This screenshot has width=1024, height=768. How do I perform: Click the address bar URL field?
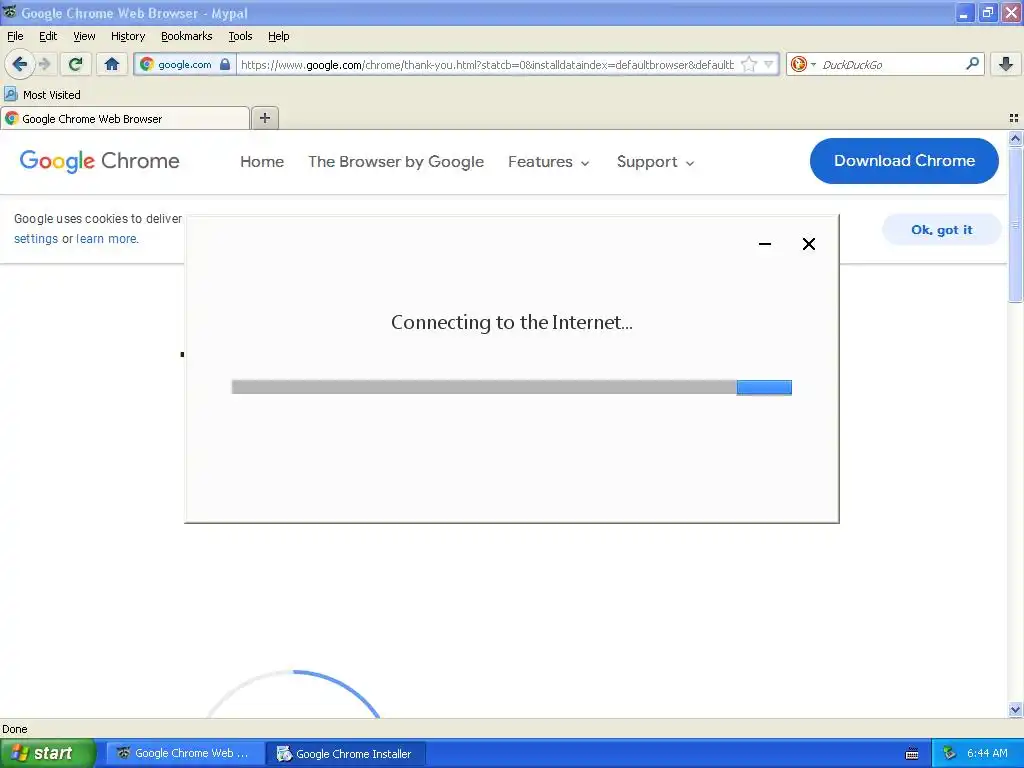(487, 64)
